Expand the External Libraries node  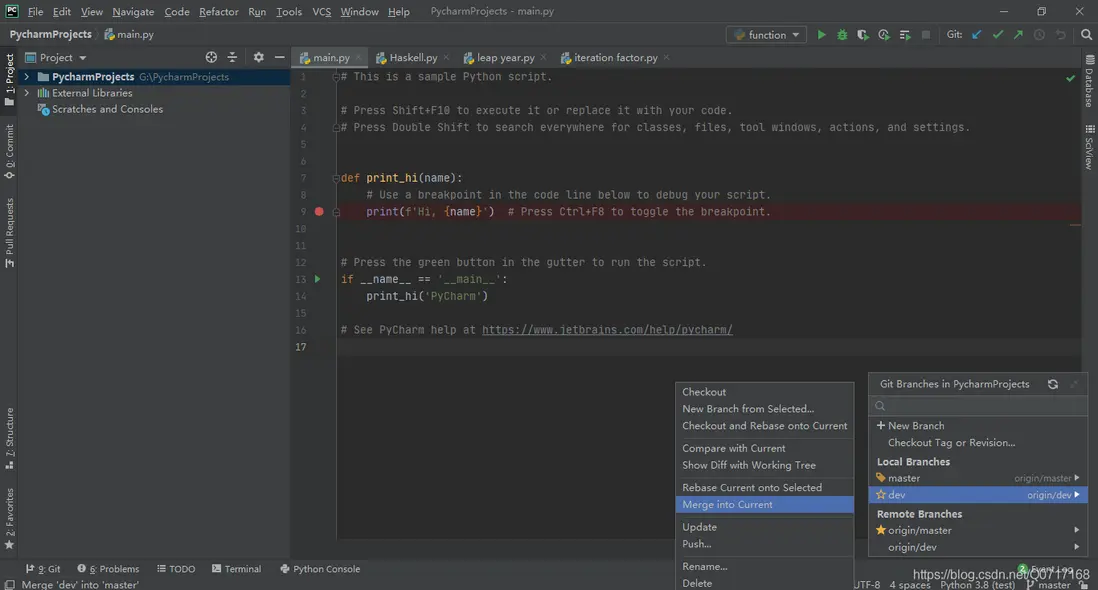click(x=27, y=93)
